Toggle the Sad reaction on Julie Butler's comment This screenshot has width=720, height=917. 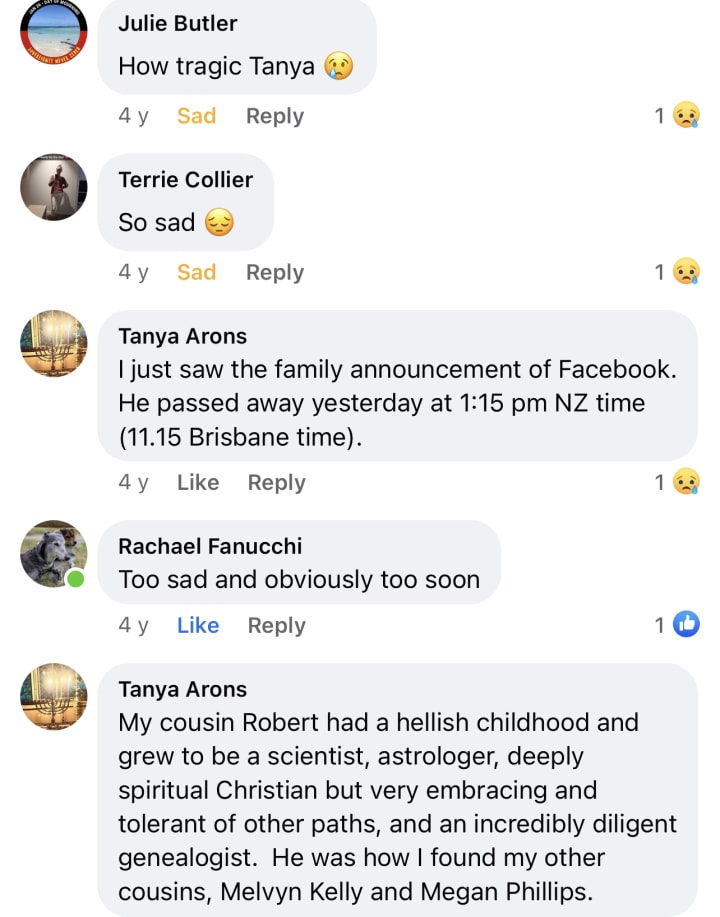coord(196,116)
